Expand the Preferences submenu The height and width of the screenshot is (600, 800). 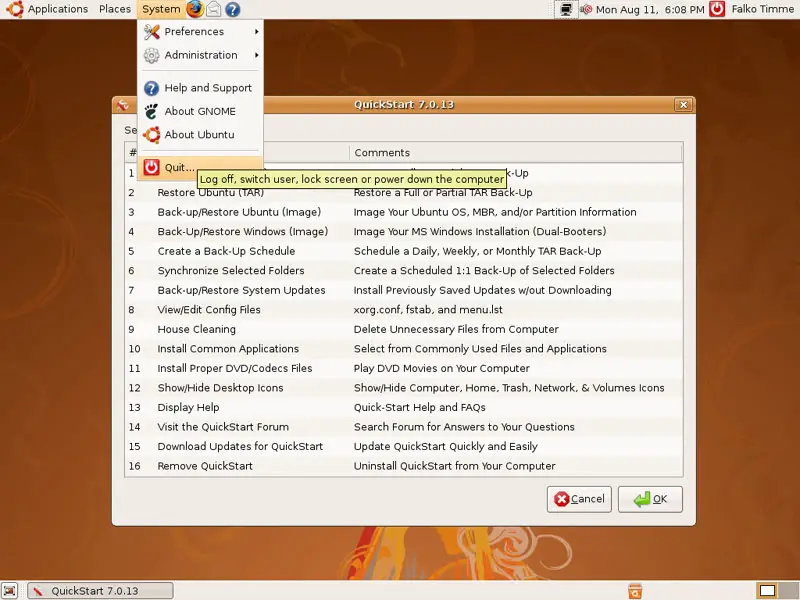point(201,32)
